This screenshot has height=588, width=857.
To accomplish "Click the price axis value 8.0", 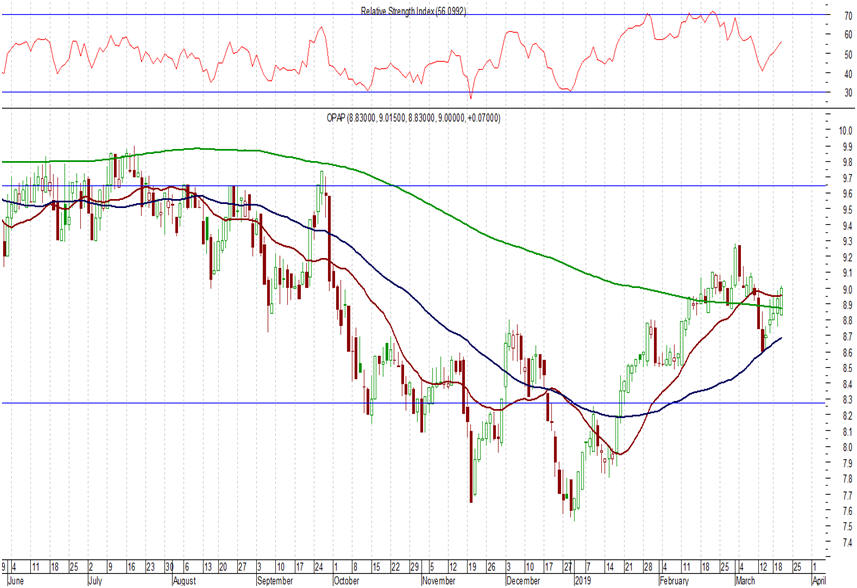I will click(x=847, y=447).
